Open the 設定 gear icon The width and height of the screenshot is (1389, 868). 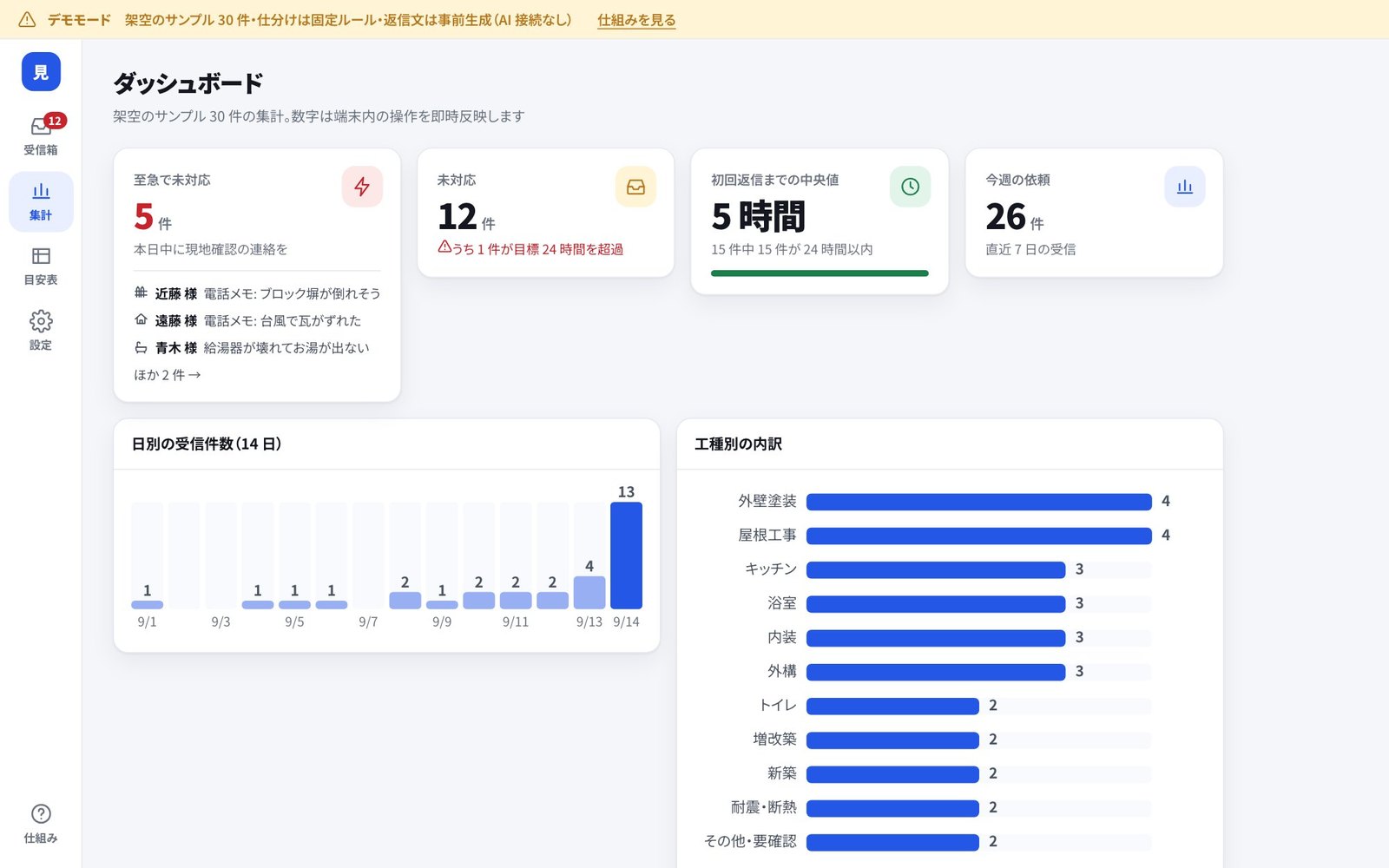pyautogui.click(x=41, y=321)
